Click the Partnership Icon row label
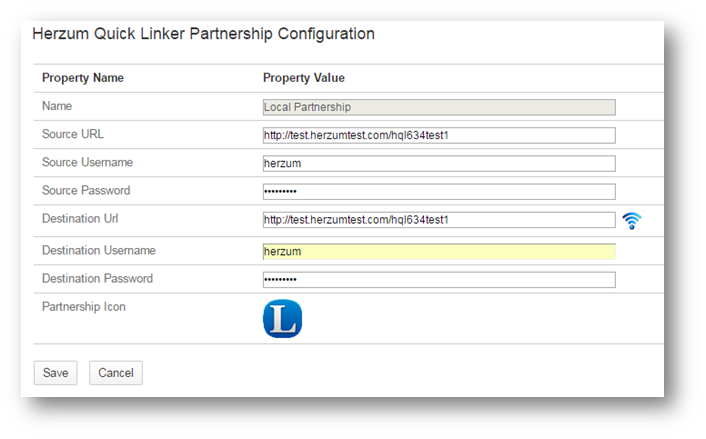The height and width of the screenshot is (439, 706). [x=84, y=307]
